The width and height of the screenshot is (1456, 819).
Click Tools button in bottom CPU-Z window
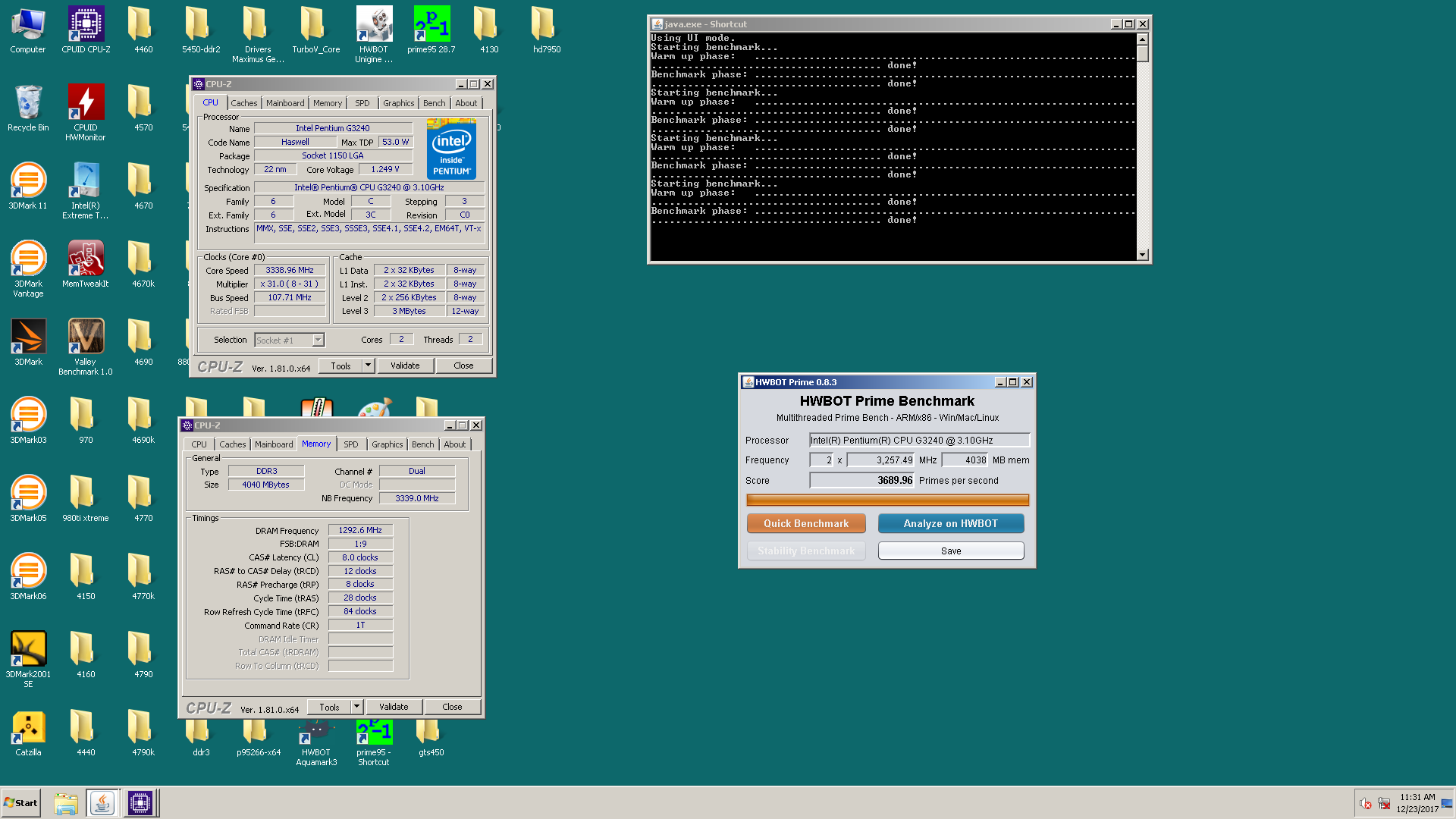(329, 707)
